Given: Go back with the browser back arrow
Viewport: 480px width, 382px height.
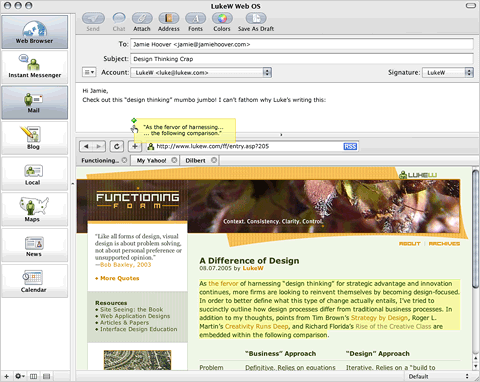Looking at the screenshot, I should click(86, 146).
